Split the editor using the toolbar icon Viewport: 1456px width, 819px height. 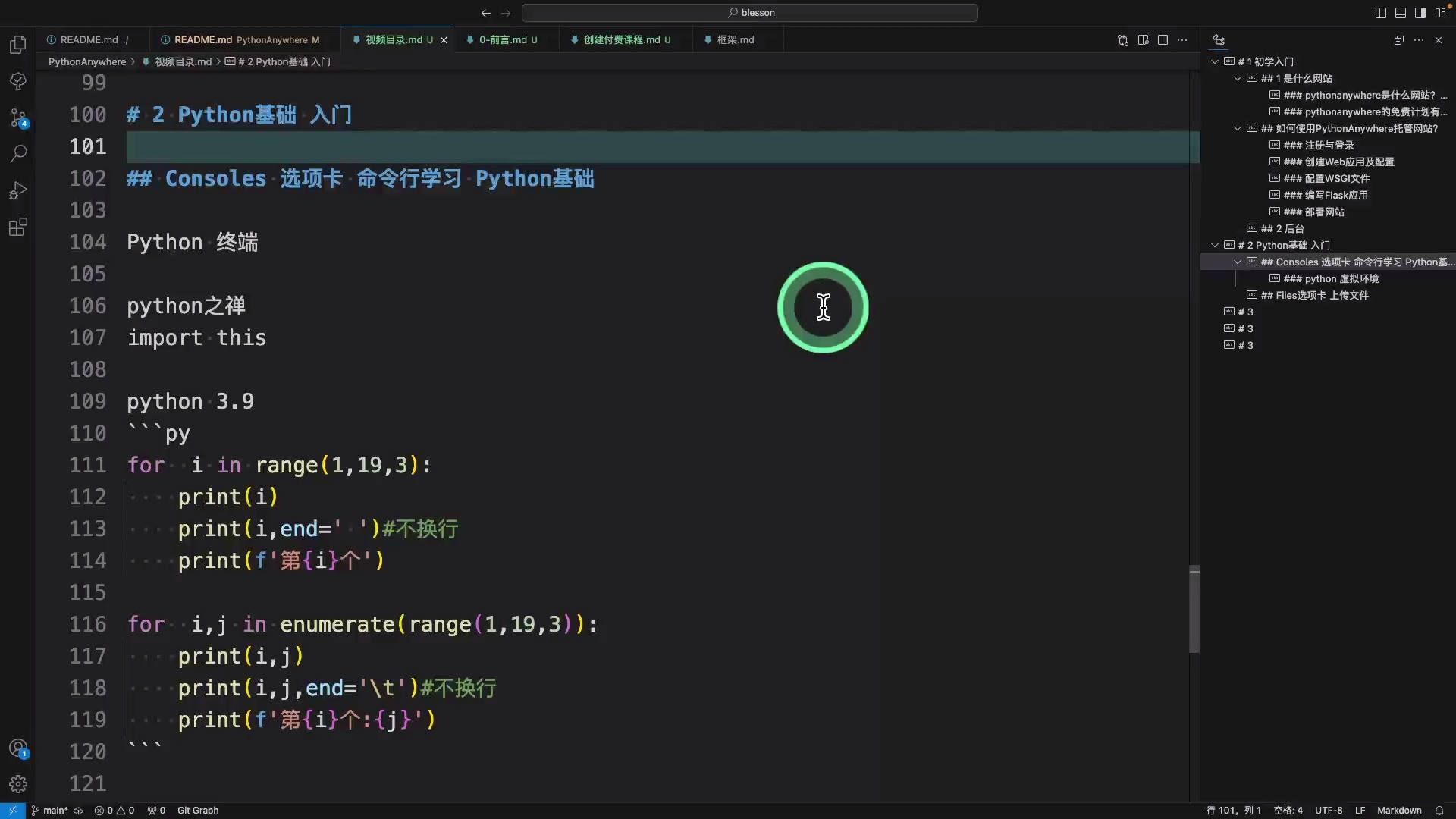pyautogui.click(x=1162, y=40)
